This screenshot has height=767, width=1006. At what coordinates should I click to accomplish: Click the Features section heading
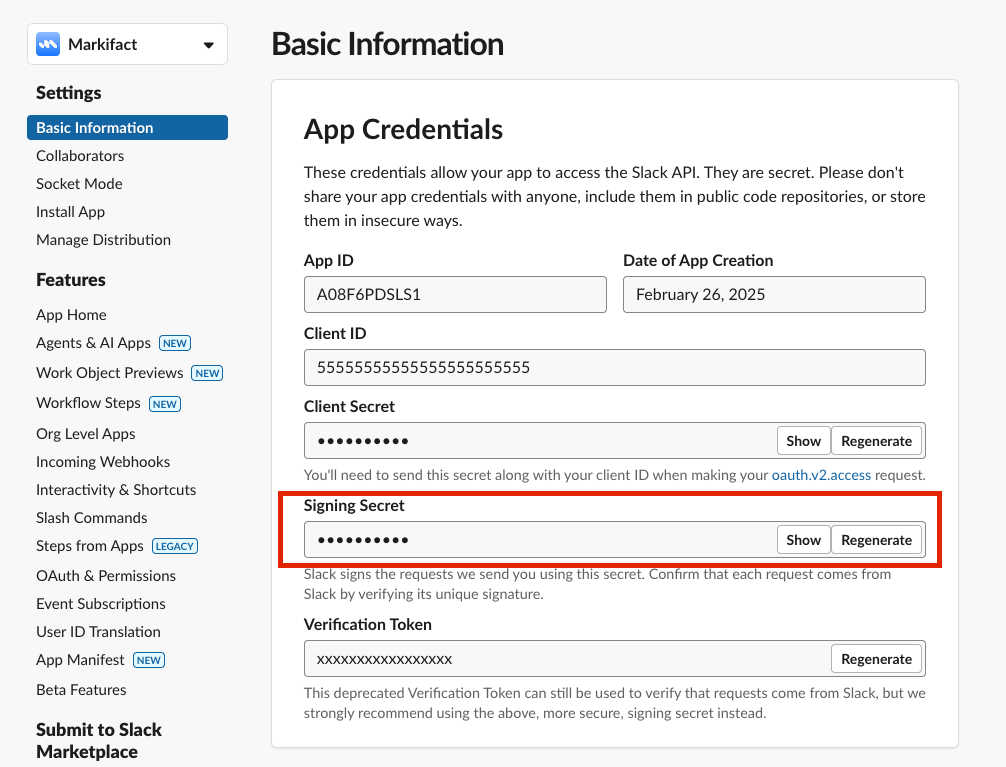(71, 280)
